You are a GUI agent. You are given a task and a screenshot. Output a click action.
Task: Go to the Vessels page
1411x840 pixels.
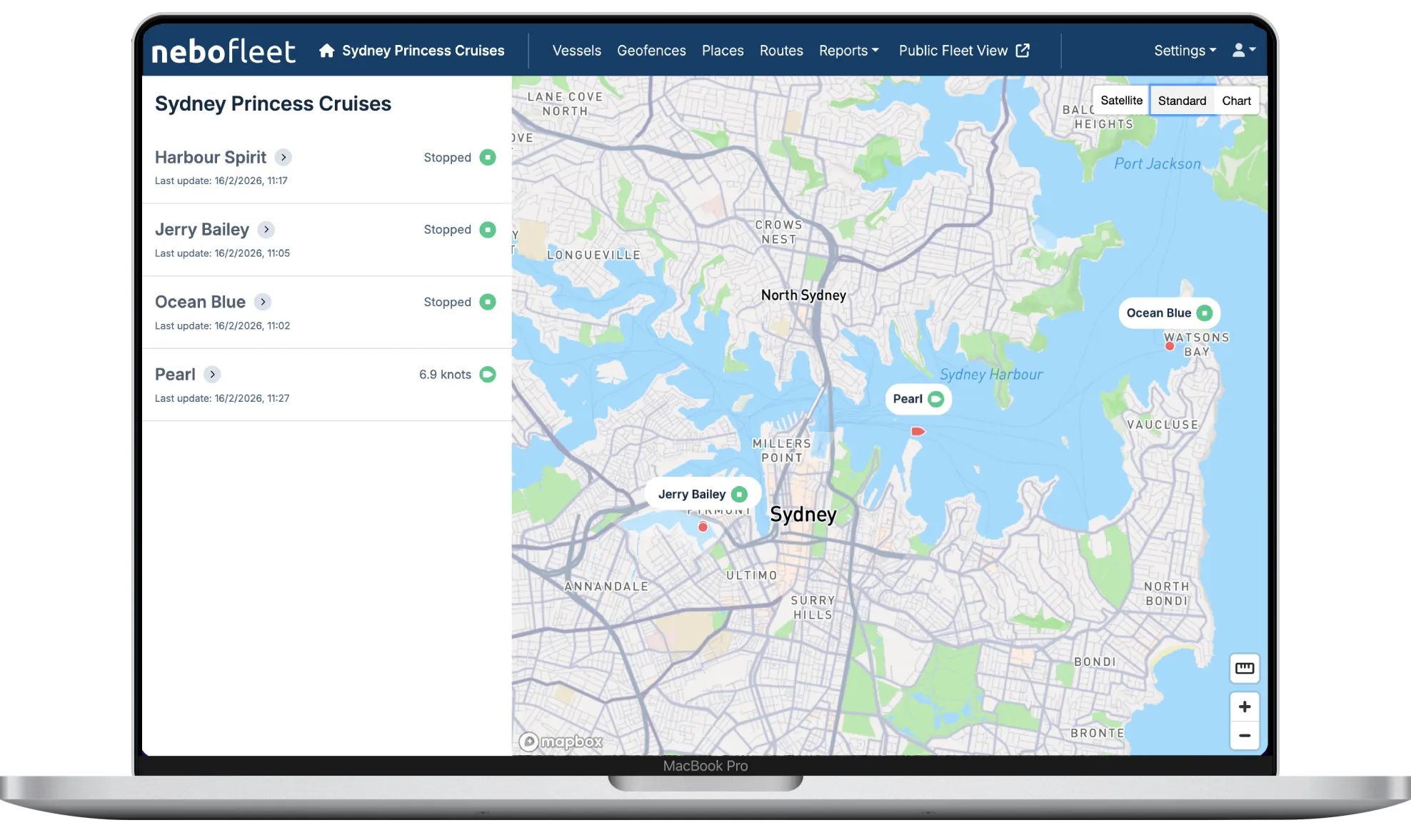tap(576, 51)
